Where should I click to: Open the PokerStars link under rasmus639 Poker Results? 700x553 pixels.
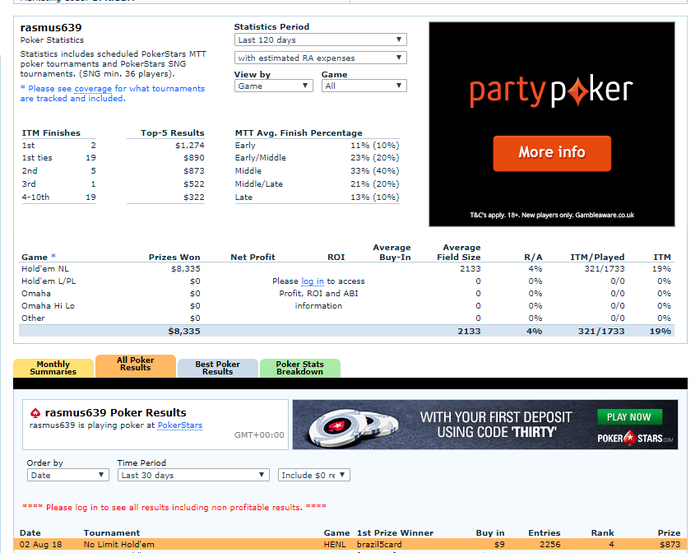(x=180, y=425)
